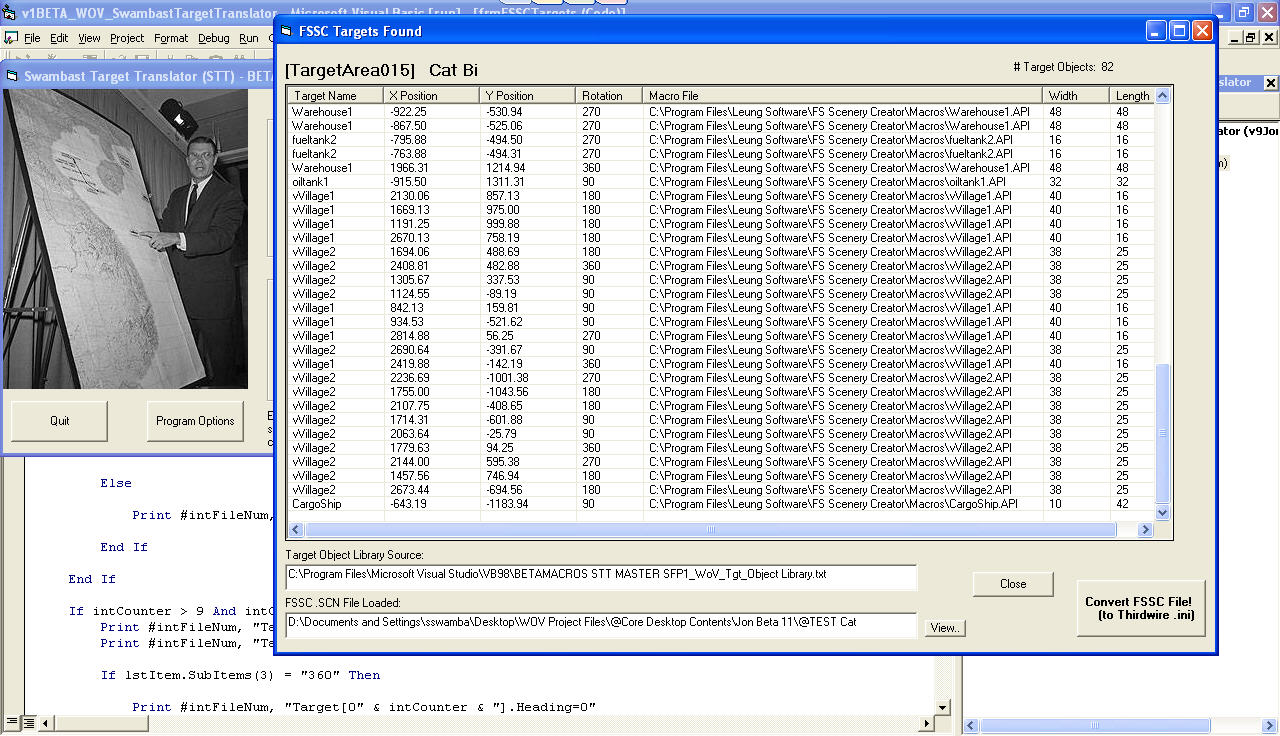Click the code line with SubItems(3) = "360"
The width and height of the screenshot is (1280, 736).
tap(240, 675)
